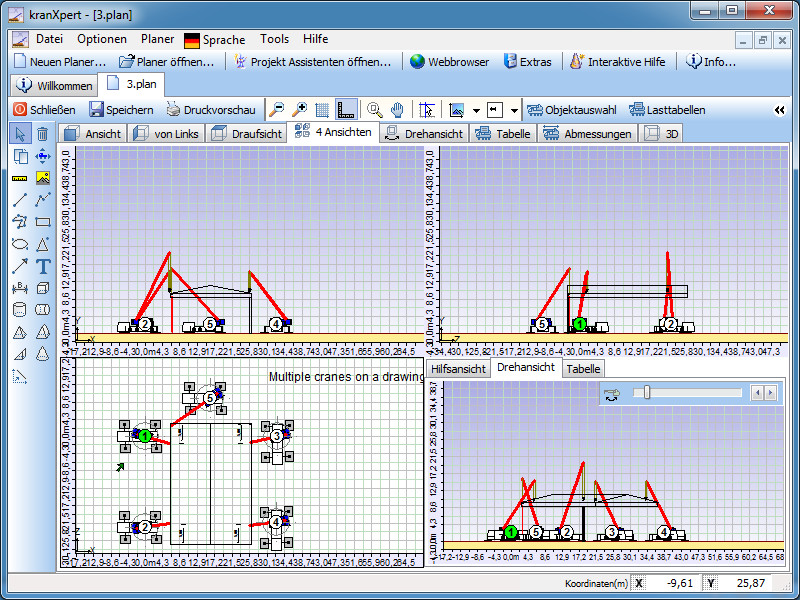Viewport: 800px width, 600px height.
Task: Pick the cylinder shape tool
Action: click(20, 310)
